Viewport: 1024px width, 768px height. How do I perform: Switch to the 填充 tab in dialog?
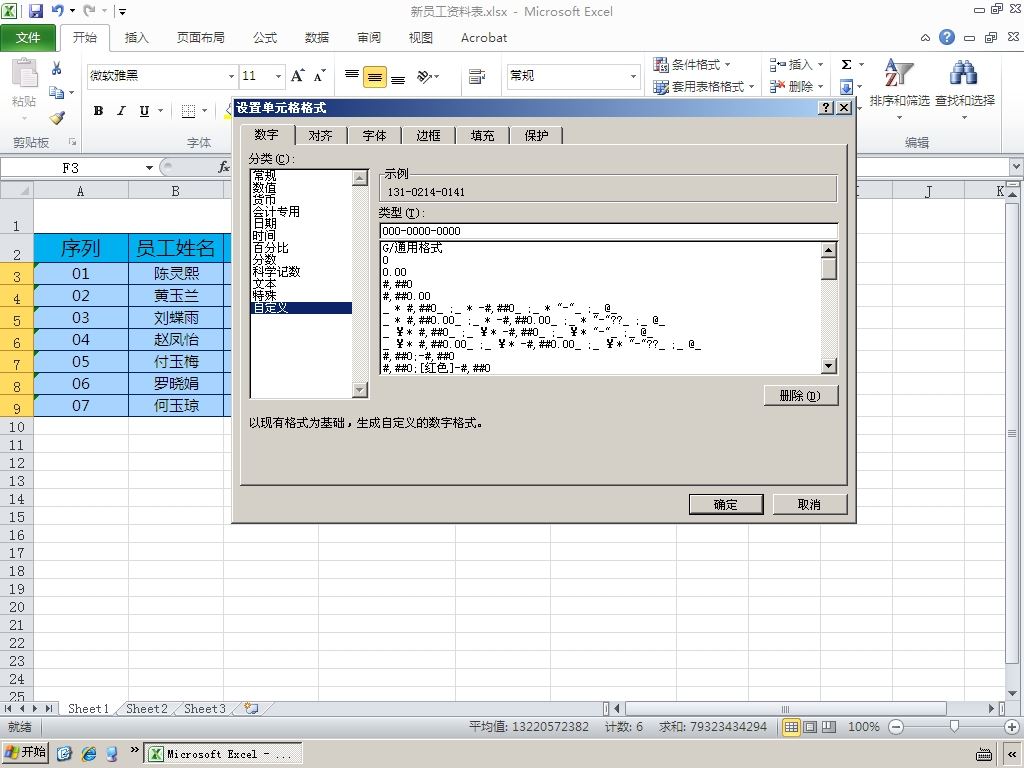point(482,135)
